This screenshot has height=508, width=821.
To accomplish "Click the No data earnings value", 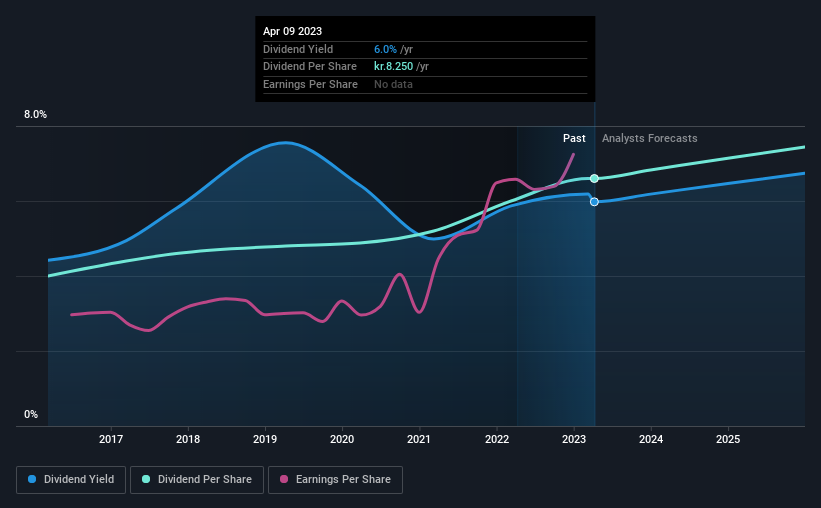I will pyautogui.click(x=393, y=84).
